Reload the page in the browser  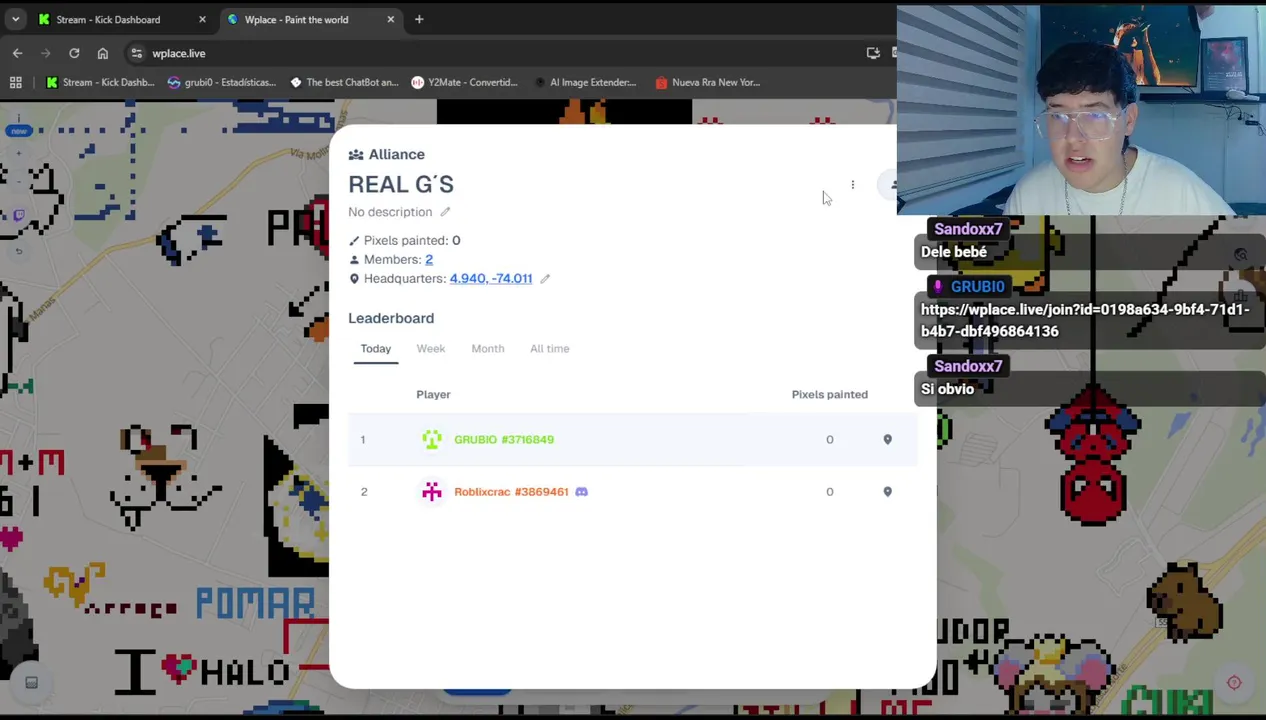click(x=74, y=53)
